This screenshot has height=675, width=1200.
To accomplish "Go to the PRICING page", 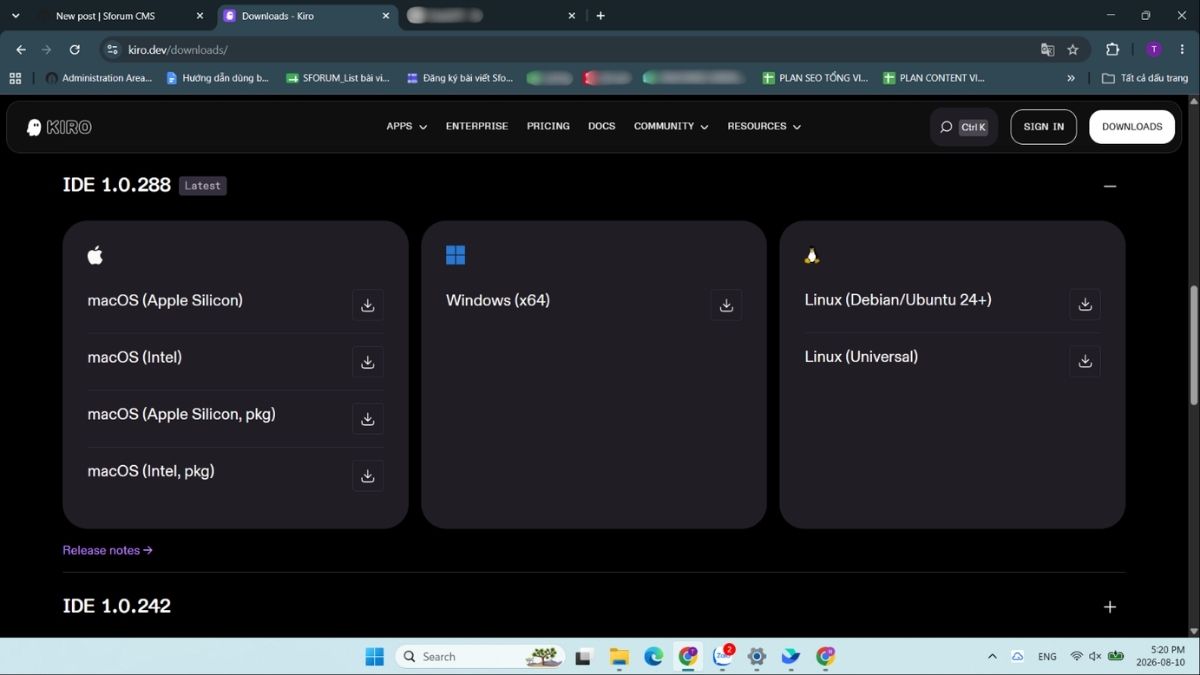I will [548, 126].
